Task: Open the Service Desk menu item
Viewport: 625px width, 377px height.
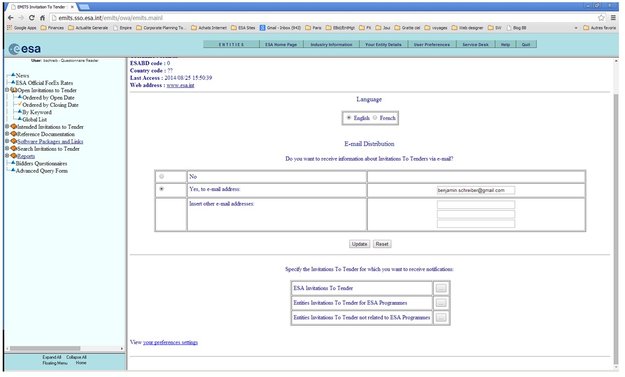Action: pyautogui.click(x=476, y=44)
